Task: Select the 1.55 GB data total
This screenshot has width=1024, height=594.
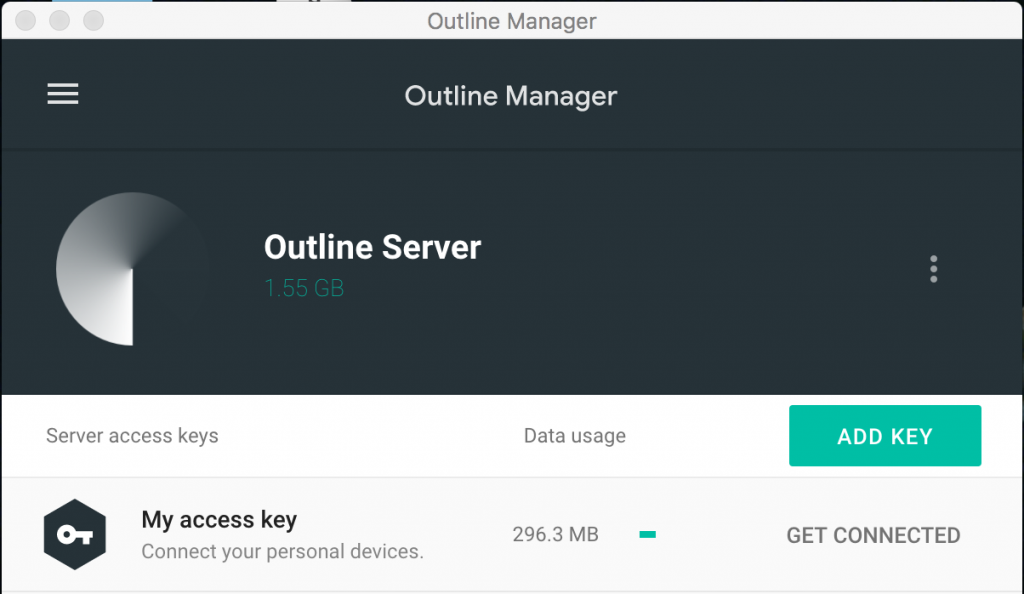Action: tap(304, 287)
